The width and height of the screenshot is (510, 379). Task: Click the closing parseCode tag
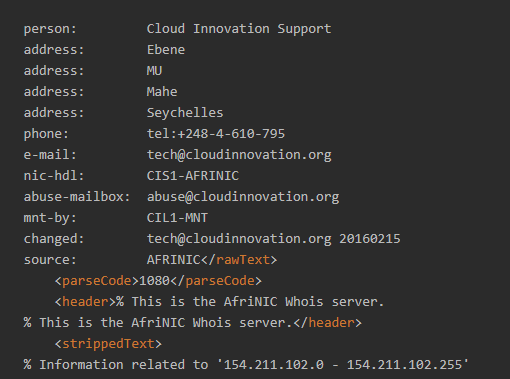pos(216,281)
